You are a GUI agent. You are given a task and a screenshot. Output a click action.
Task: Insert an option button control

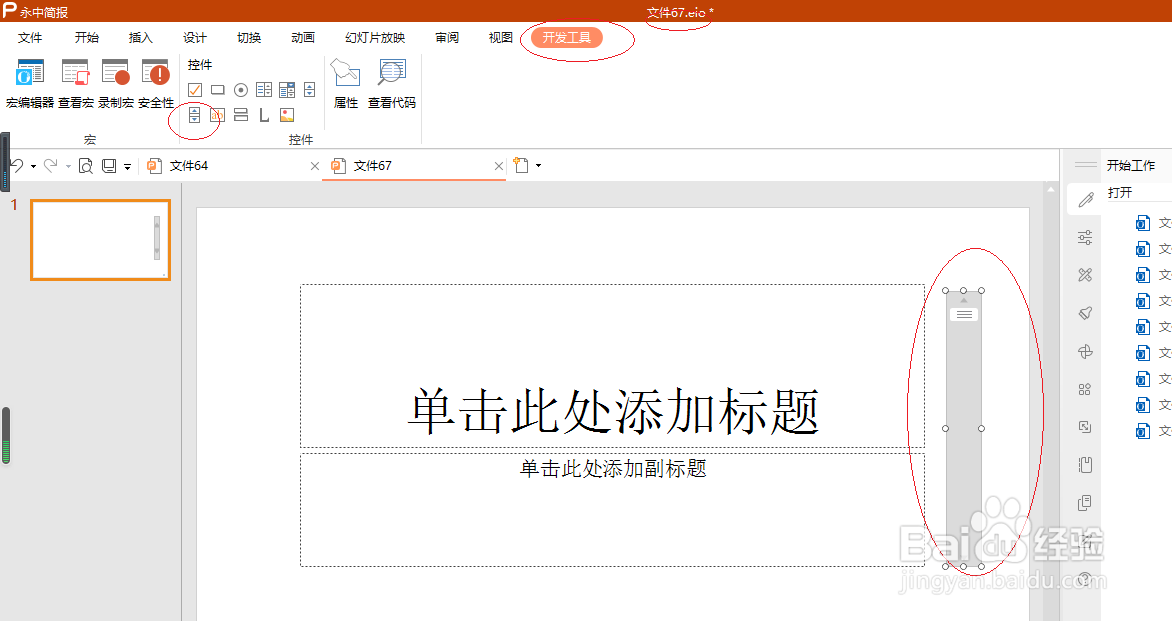(240, 89)
